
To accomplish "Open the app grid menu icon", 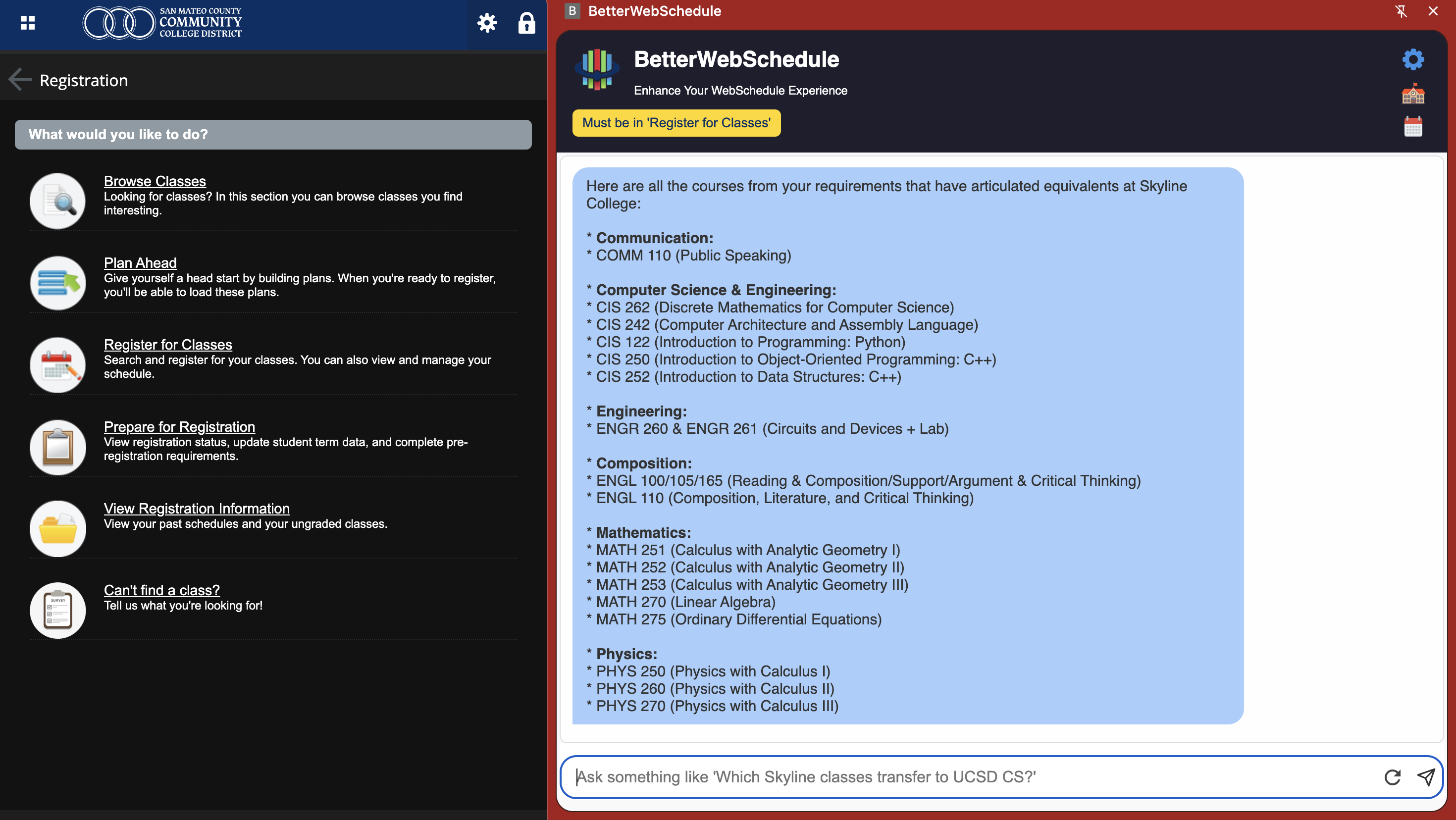I will 27,23.
